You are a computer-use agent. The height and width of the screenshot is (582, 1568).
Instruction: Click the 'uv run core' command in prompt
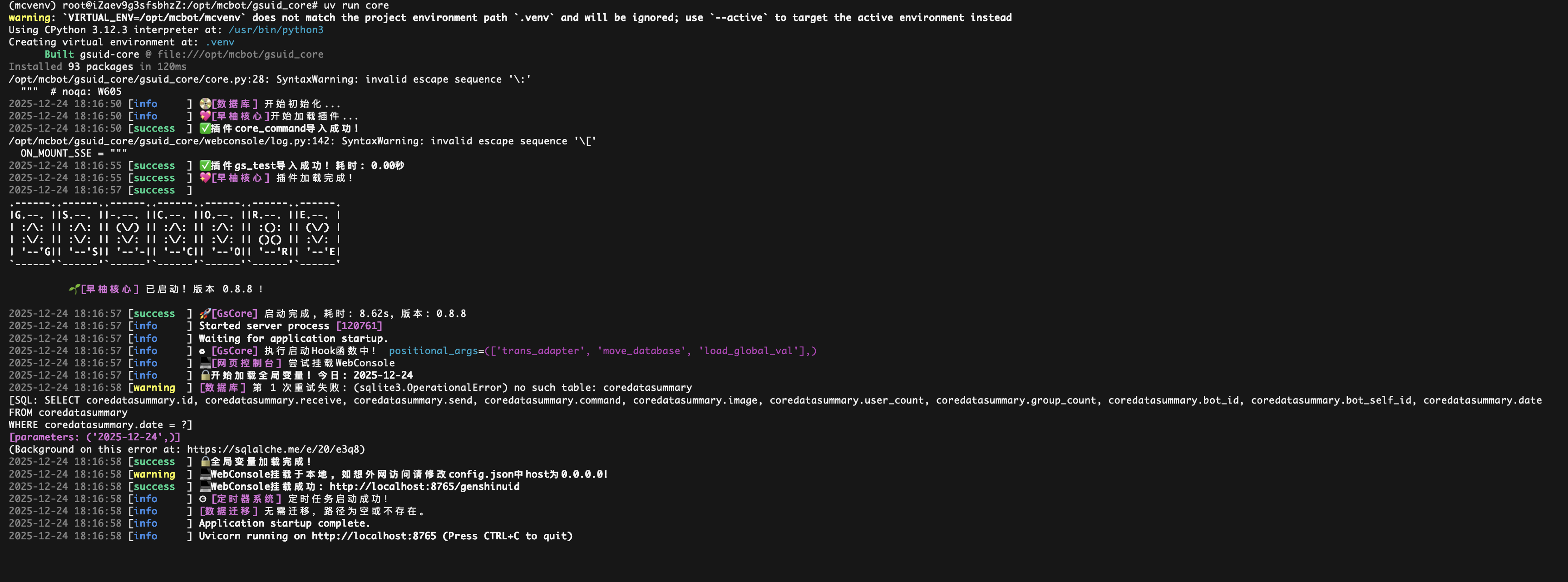356,5
